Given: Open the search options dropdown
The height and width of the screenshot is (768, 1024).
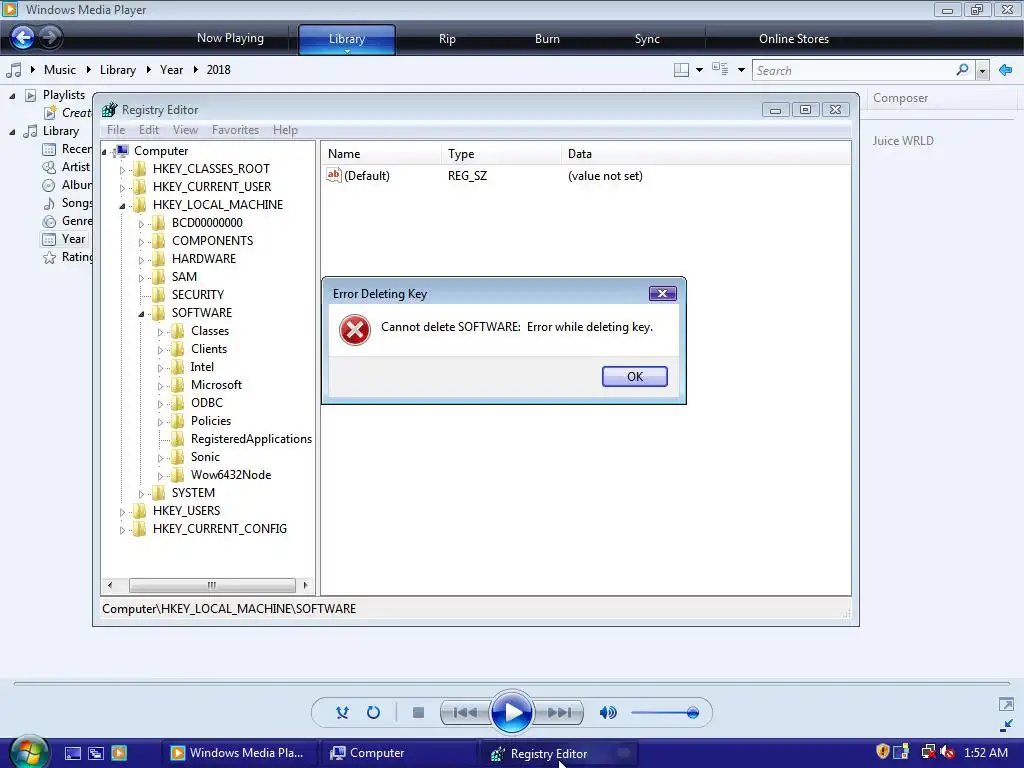Looking at the screenshot, I should point(982,71).
